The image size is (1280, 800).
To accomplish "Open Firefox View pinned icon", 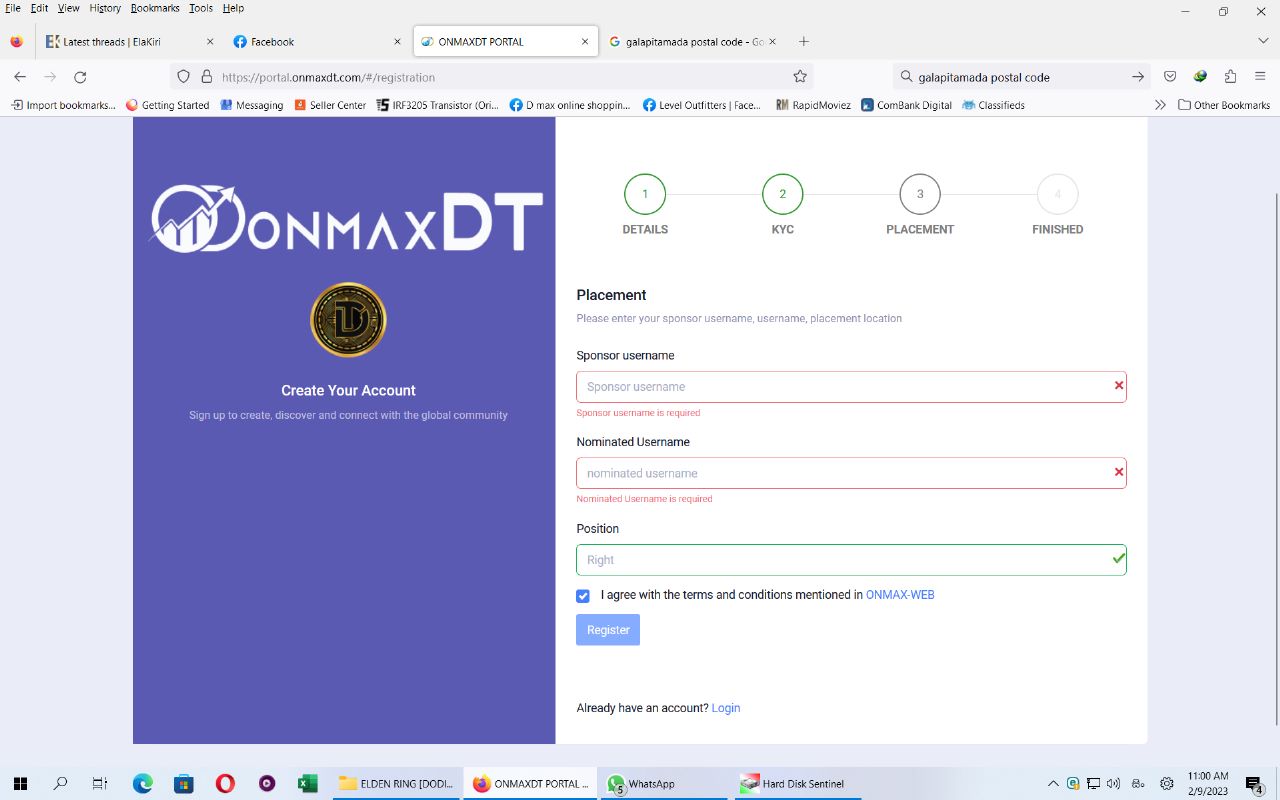I will pyautogui.click(x=16, y=42).
